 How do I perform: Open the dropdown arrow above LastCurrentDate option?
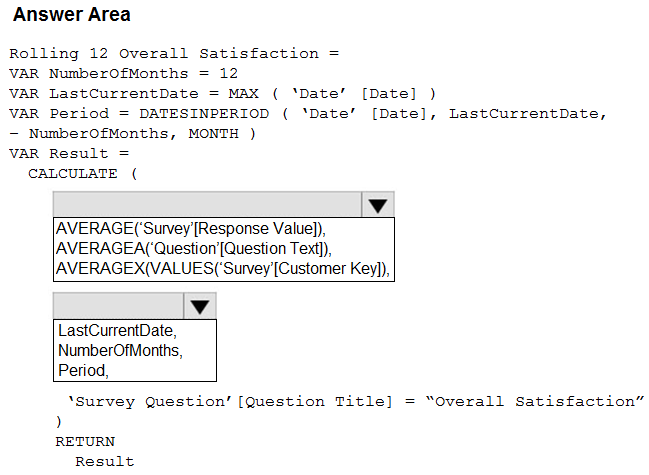click(200, 306)
